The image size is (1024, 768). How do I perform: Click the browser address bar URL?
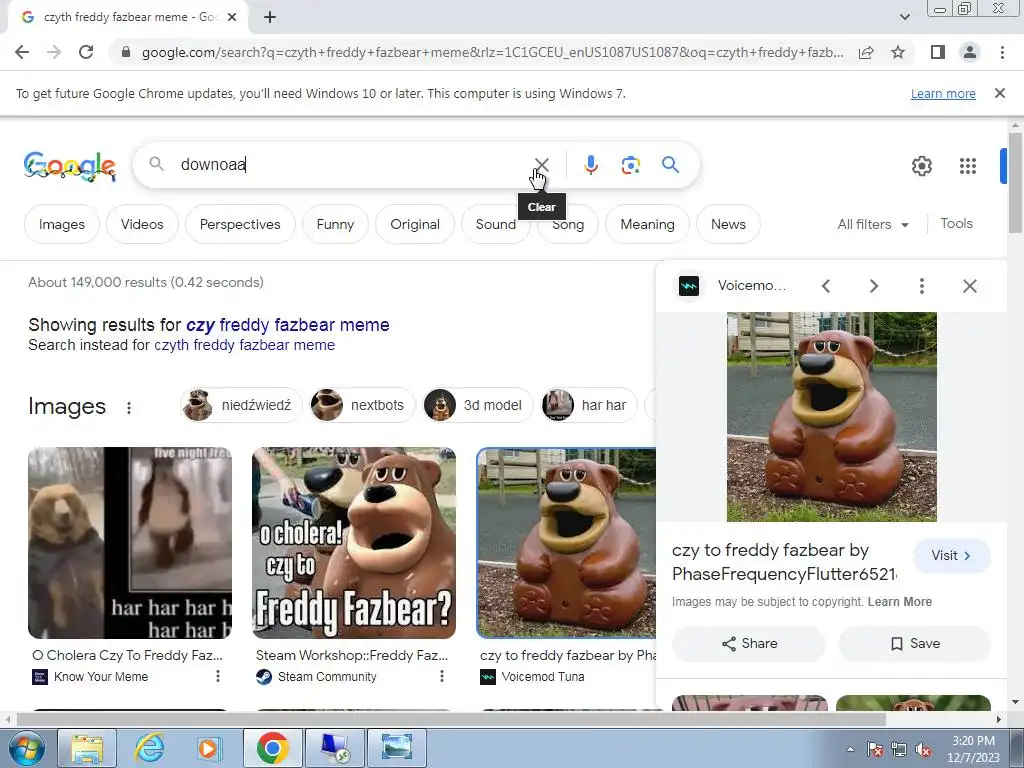coord(492,52)
